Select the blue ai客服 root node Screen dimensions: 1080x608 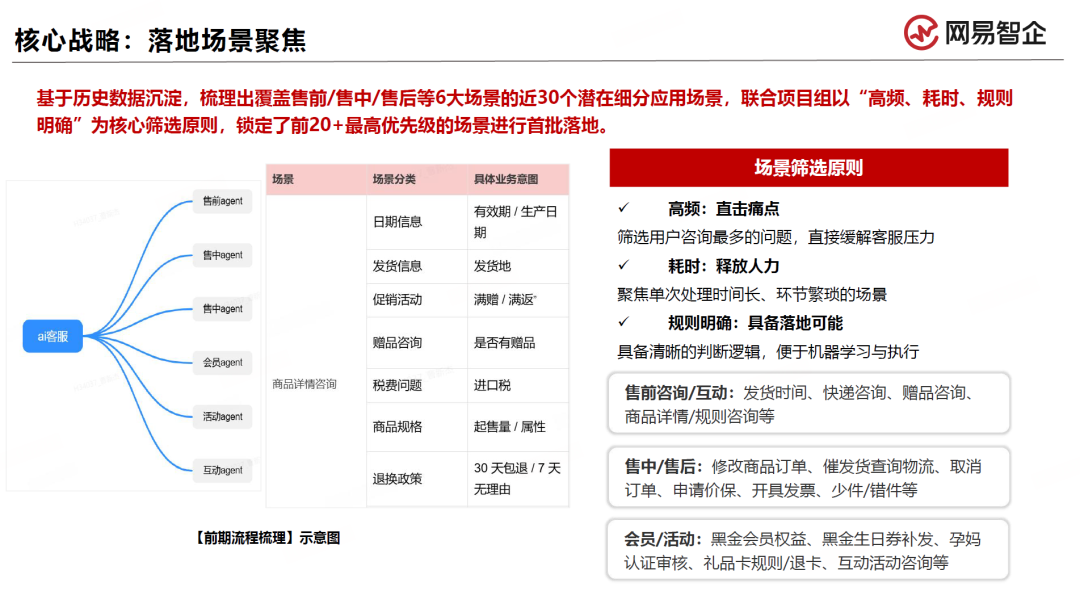(x=53, y=337)
